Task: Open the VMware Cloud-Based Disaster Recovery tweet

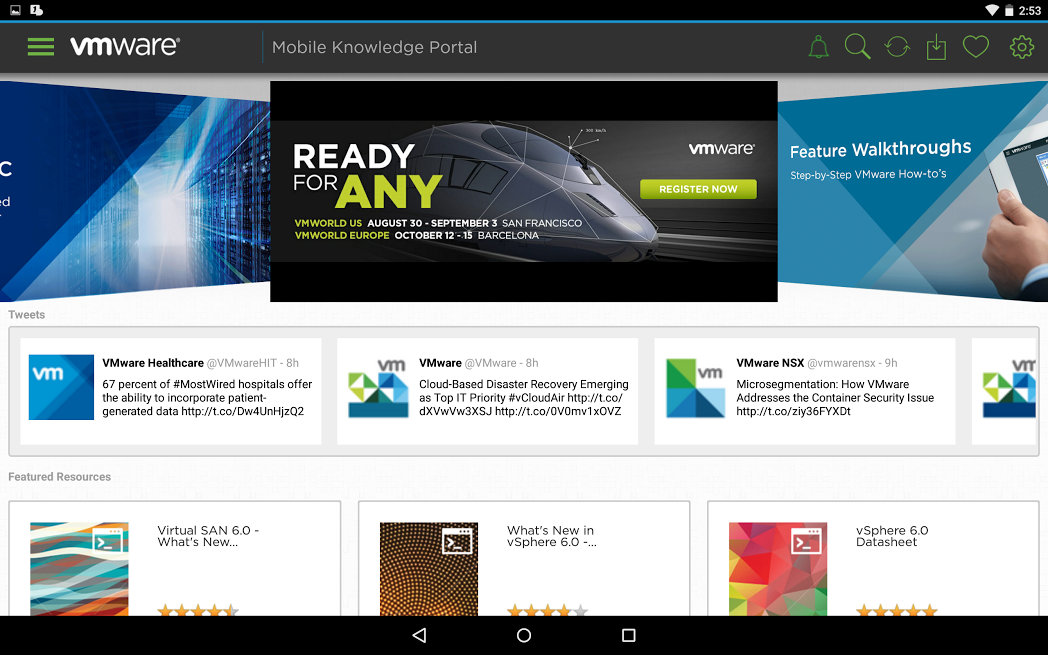Action: click(487, 391)
